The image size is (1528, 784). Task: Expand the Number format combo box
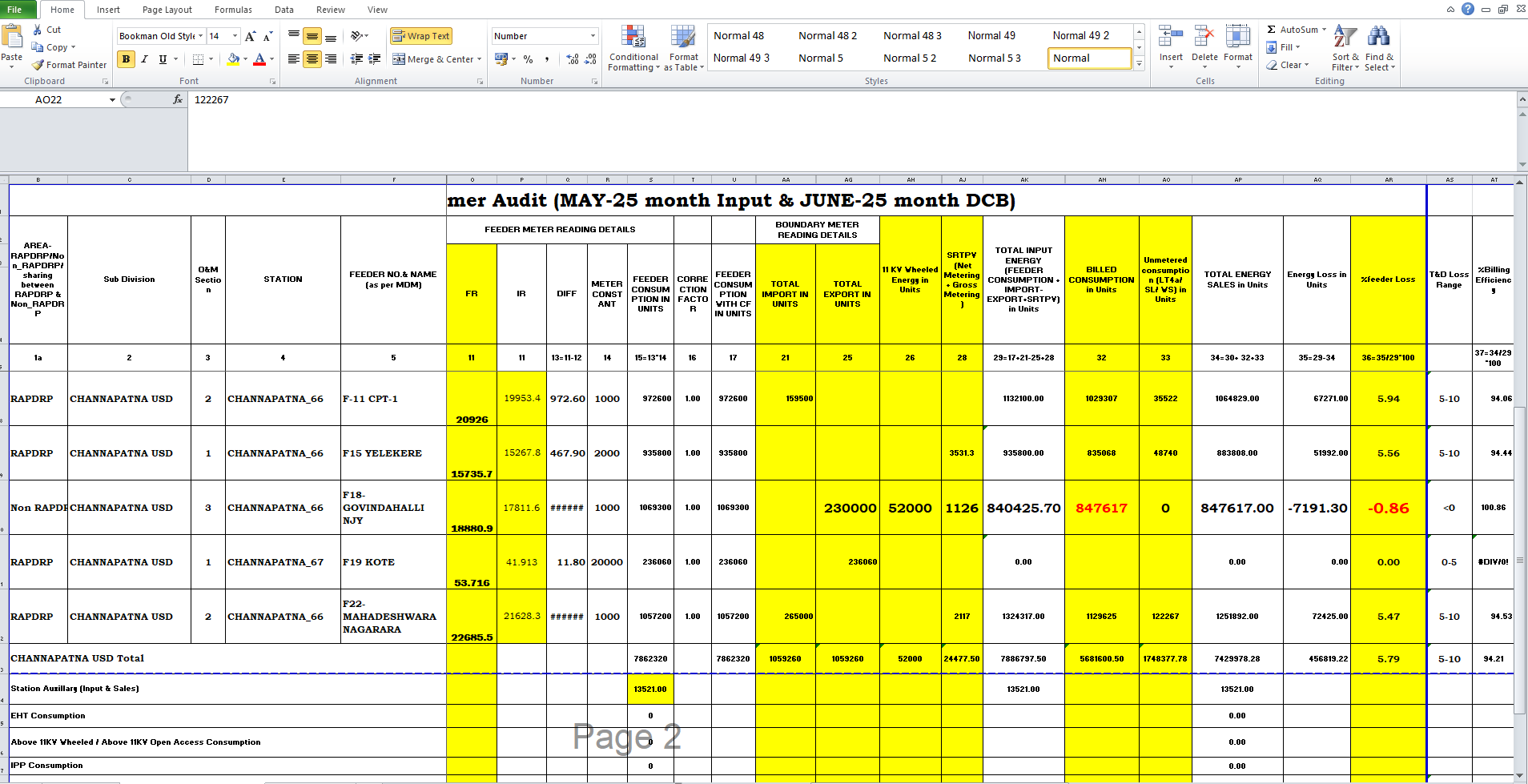pyautogui.click(x=593, y=36)
